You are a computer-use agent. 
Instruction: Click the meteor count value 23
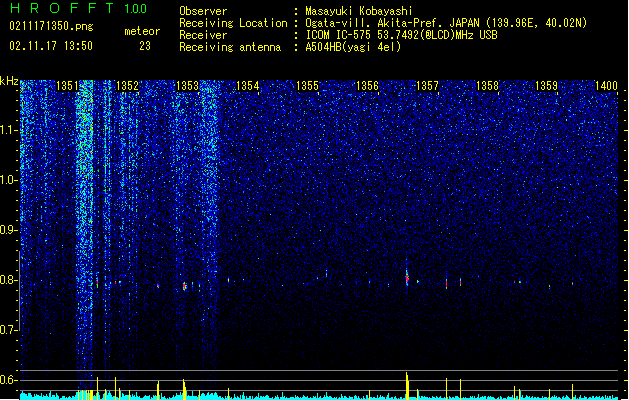145,46
